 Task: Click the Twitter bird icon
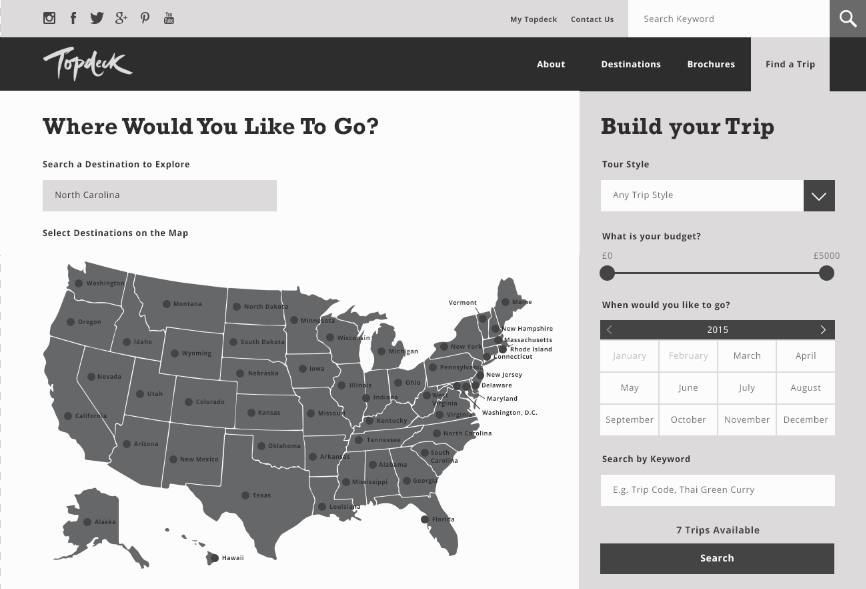(x=97, y=18)
